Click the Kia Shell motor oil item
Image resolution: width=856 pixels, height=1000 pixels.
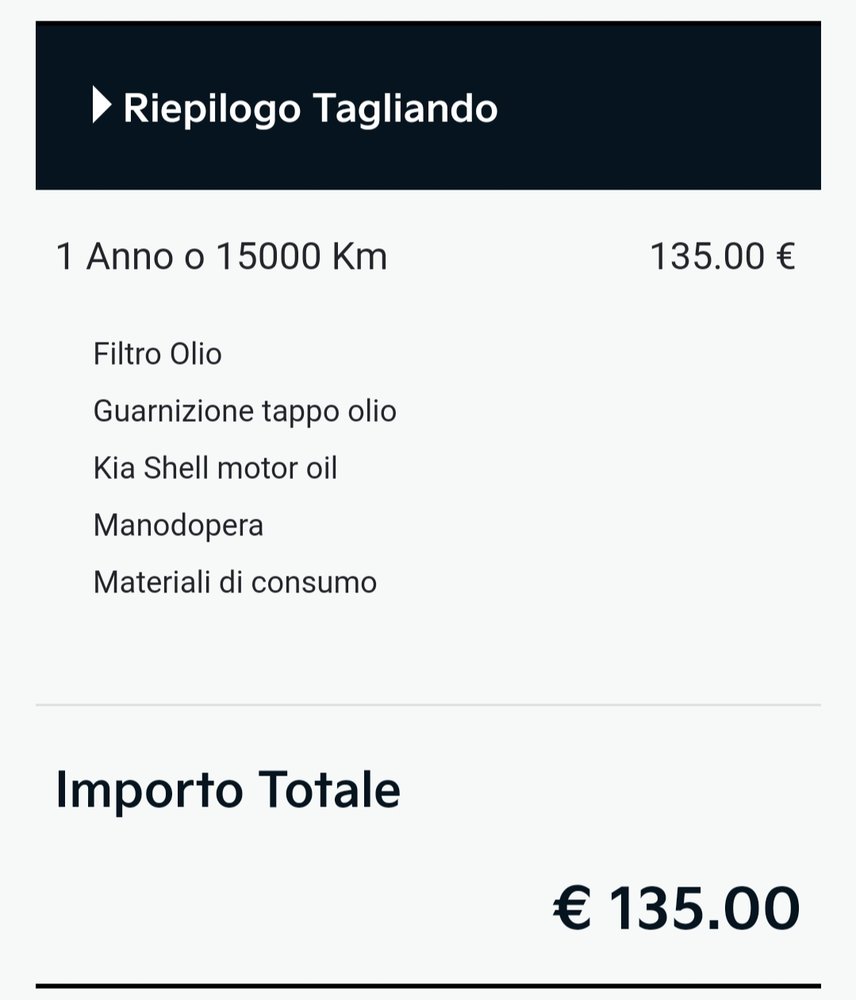pos(215,468)
